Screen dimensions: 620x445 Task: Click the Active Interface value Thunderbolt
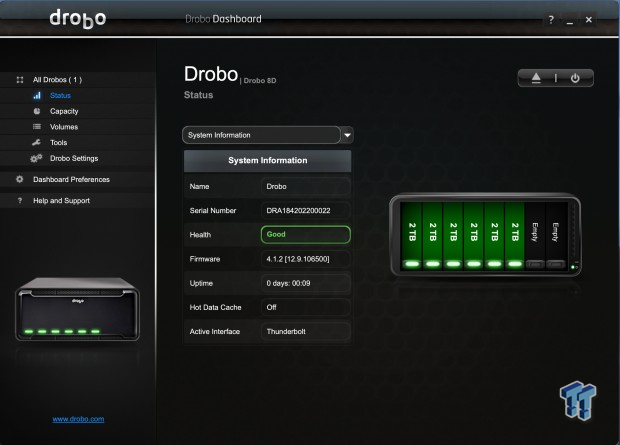click(x=305, y=331)
